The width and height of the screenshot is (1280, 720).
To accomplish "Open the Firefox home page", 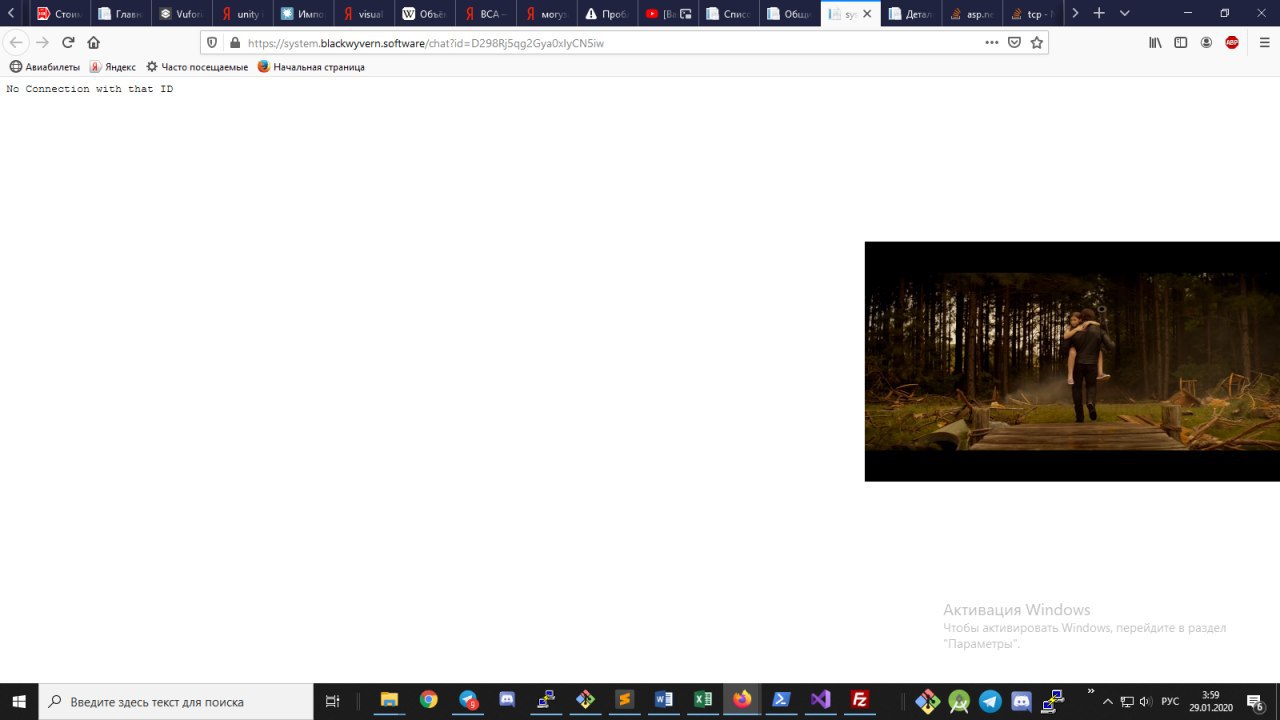I will (94, 43).
